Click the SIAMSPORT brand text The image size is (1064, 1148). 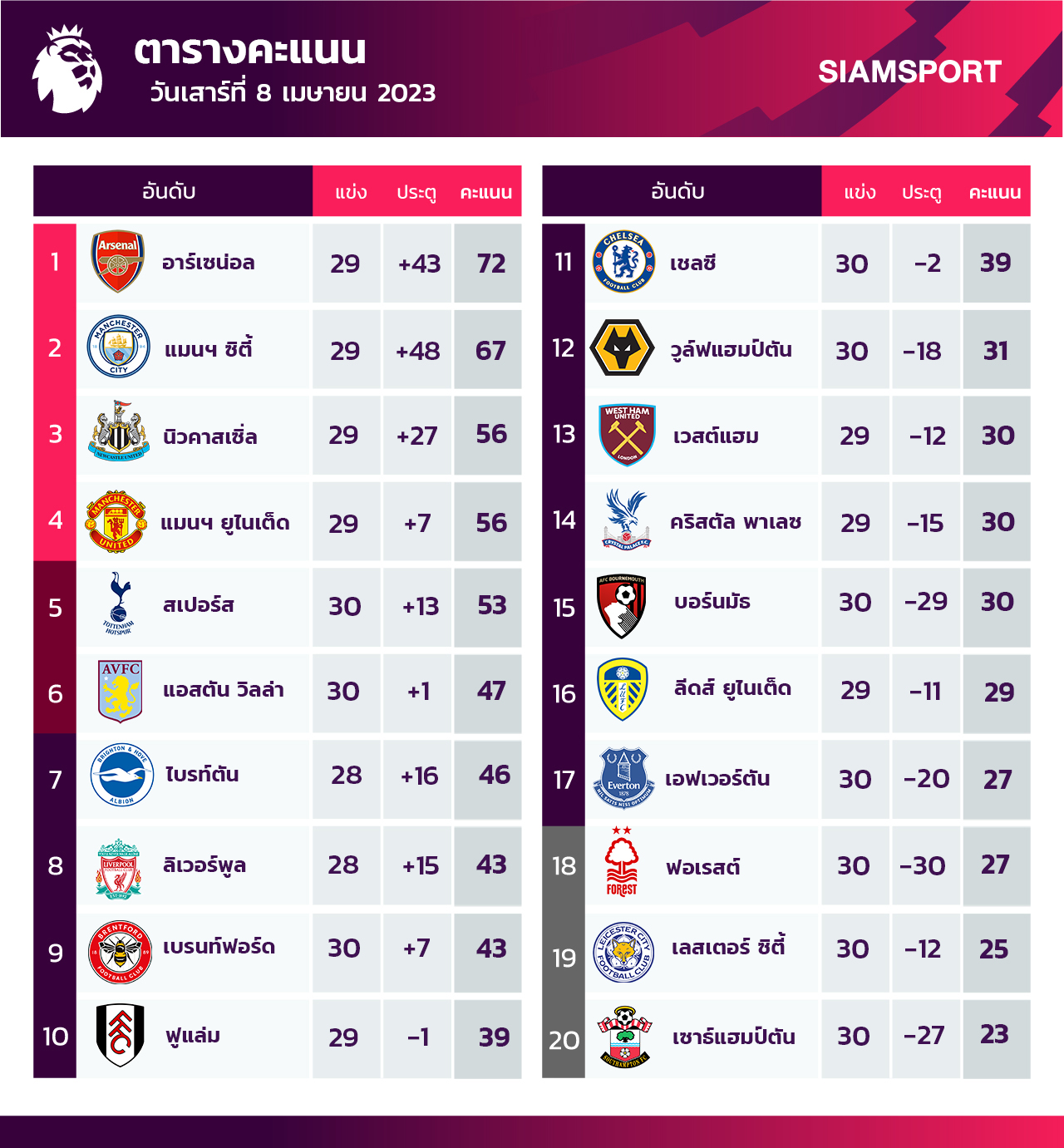click(909, 72)
